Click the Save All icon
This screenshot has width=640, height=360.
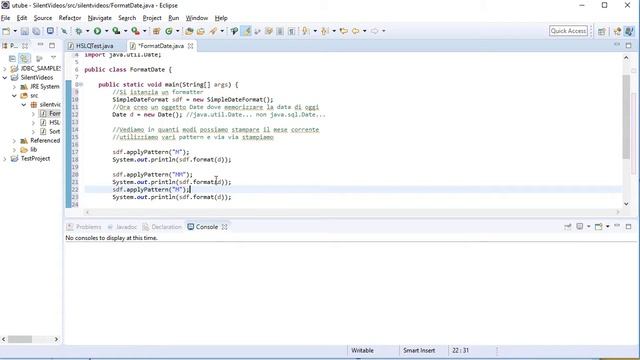[x=36, y=31]
